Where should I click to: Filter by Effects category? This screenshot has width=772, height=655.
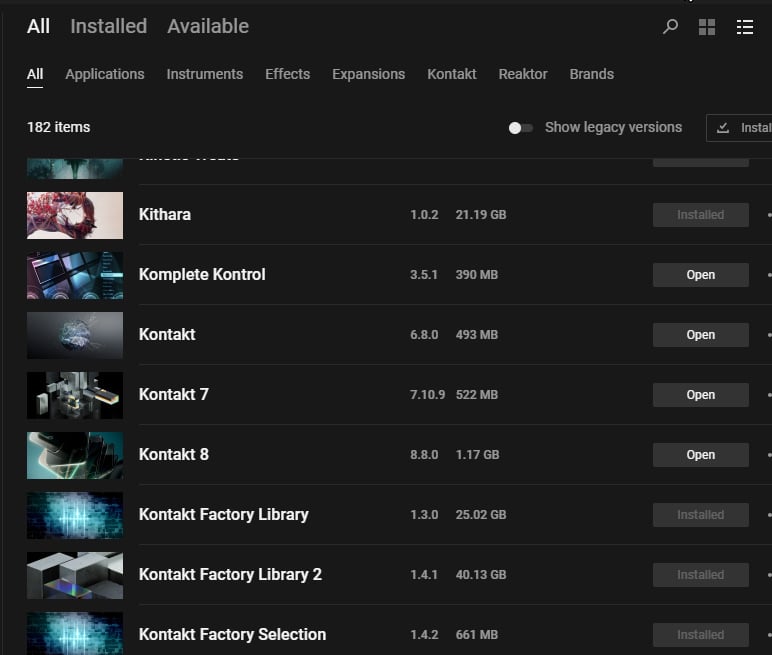tap(288, 74)
